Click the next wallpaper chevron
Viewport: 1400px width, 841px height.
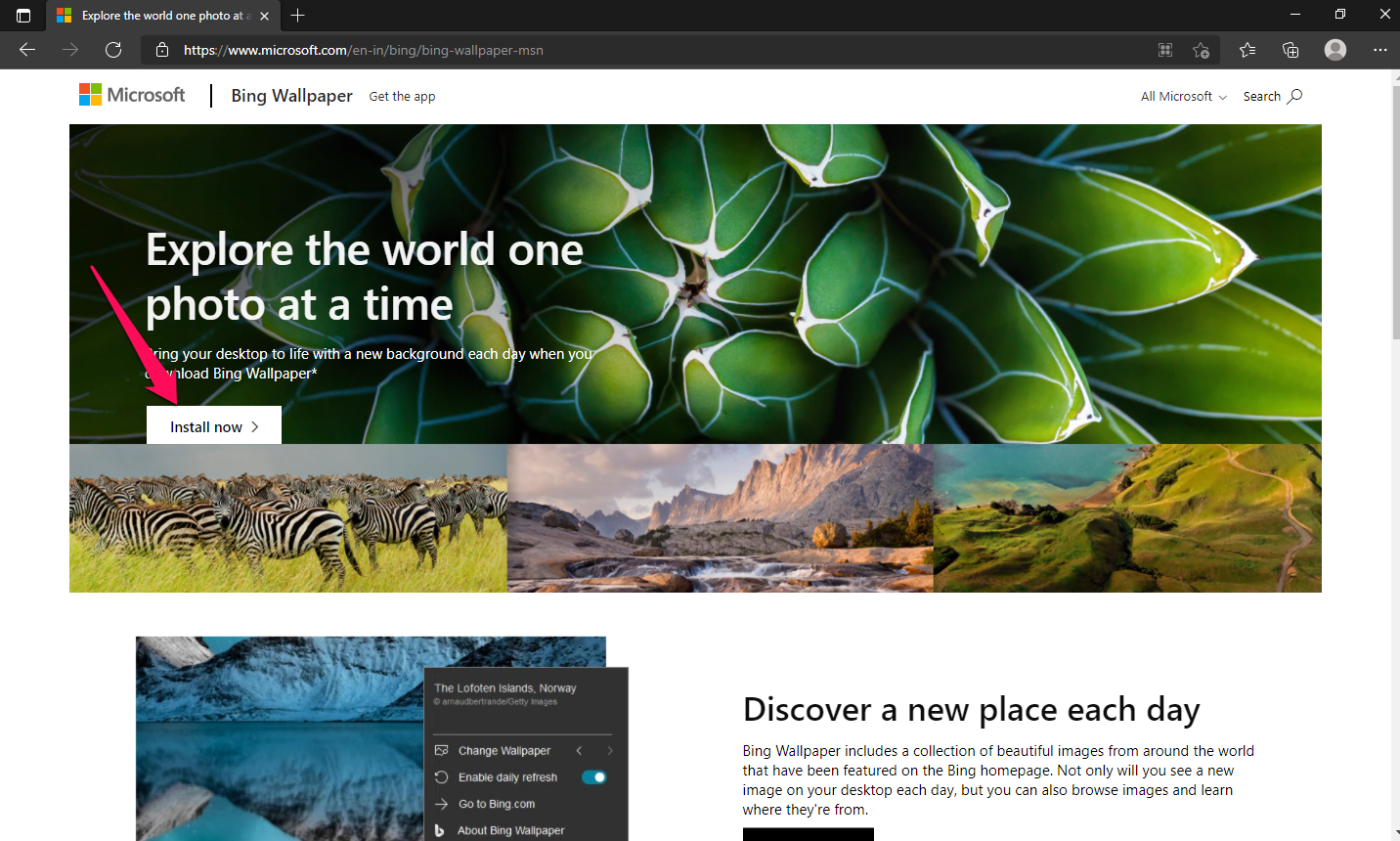610,751
